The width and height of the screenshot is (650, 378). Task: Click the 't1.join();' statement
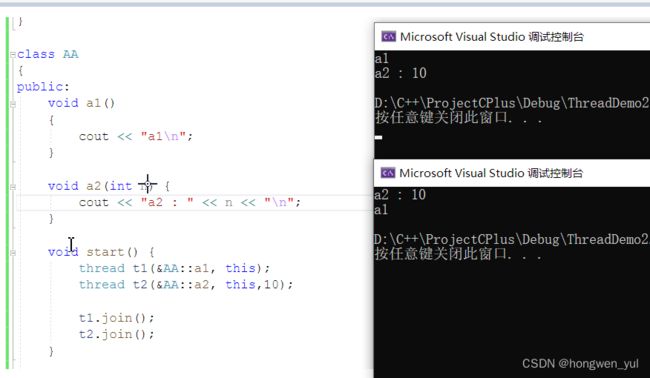tap(116, 318)
